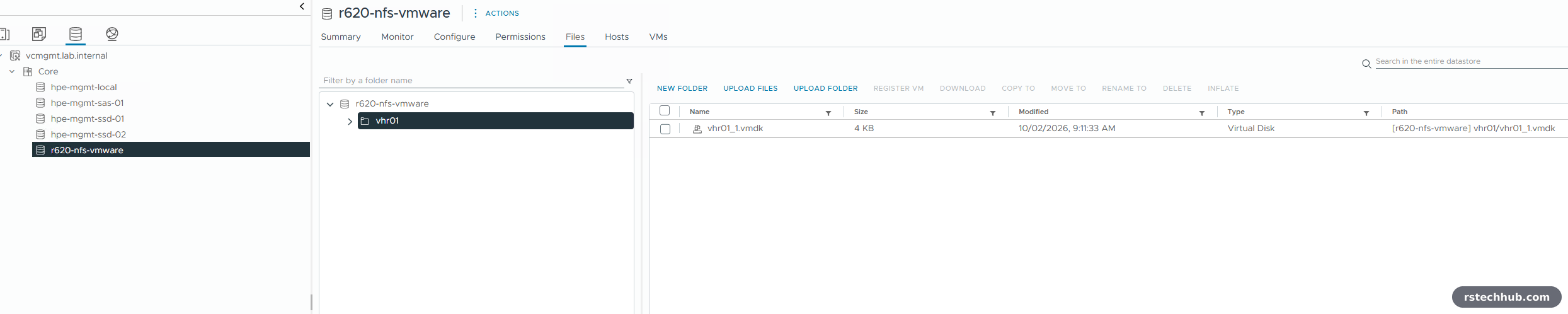Viewport: 1568px width, 314px height.
Task: Click the vcmgmt.lab.internal vCenter icon
Action: [15, 55]
